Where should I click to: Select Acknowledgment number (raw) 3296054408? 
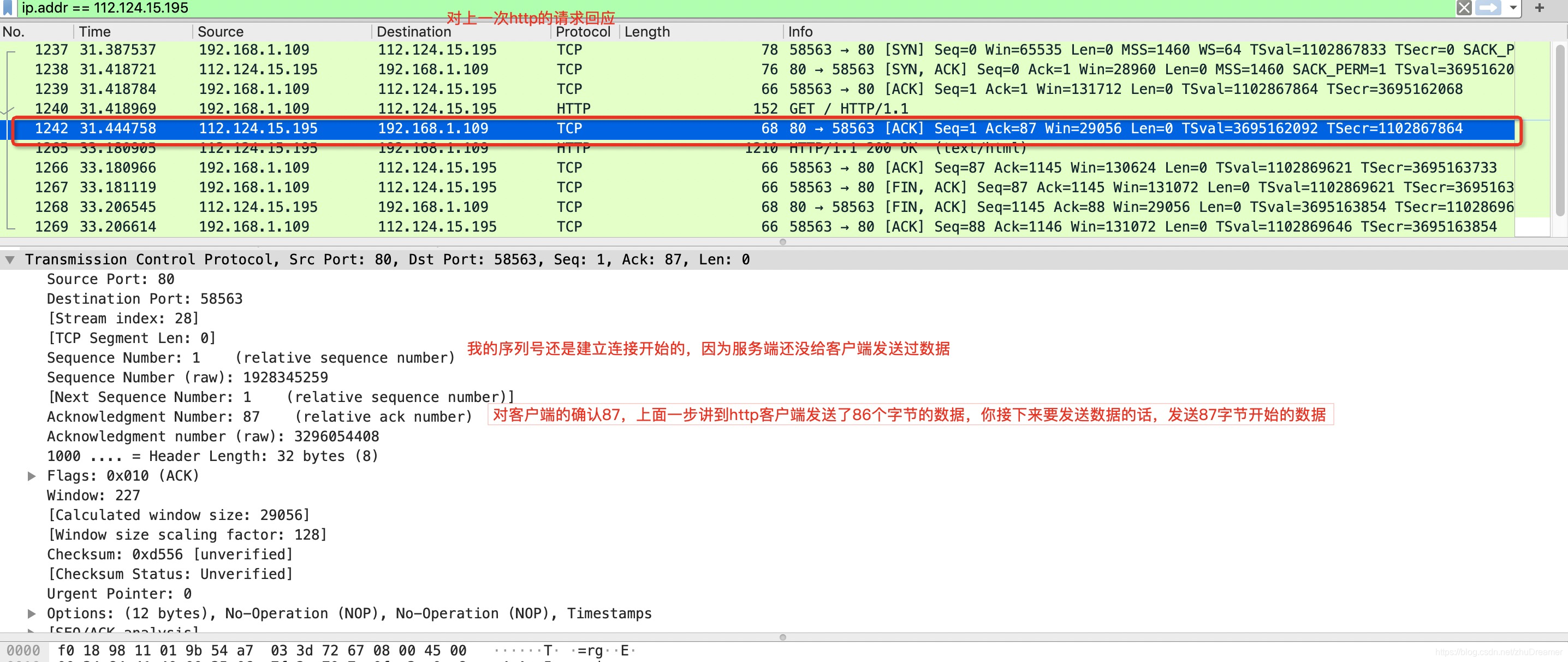click(x=213, y=436)
